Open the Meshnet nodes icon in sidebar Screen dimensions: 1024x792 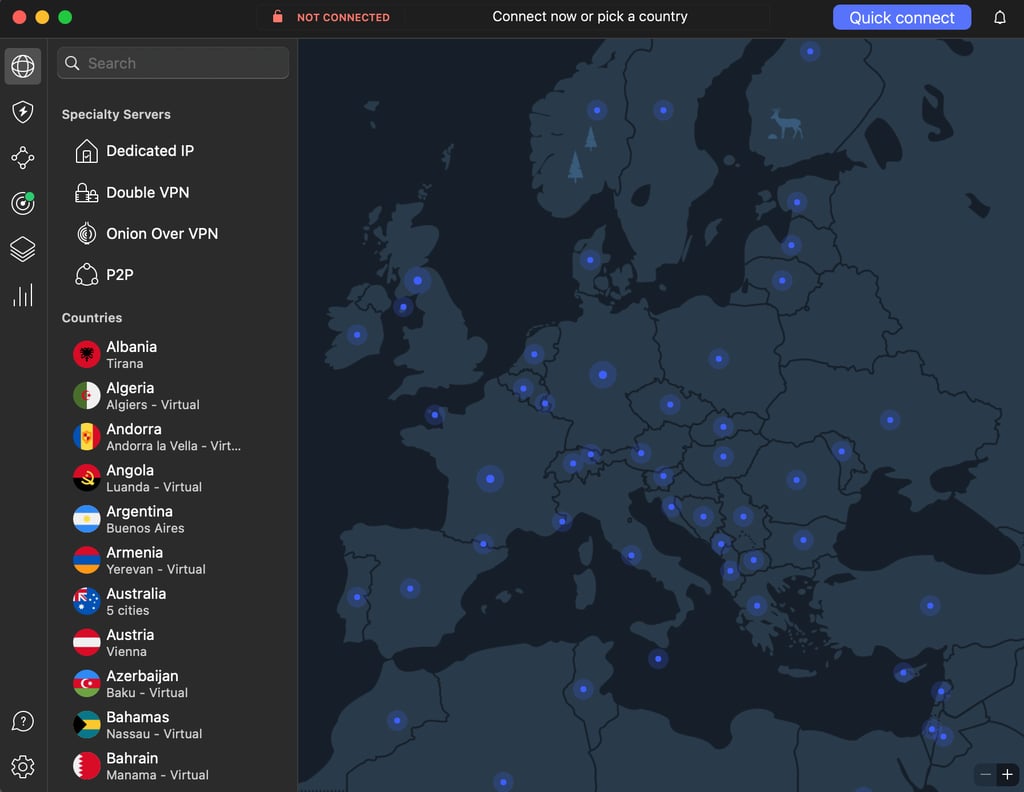tap(23, 157)
